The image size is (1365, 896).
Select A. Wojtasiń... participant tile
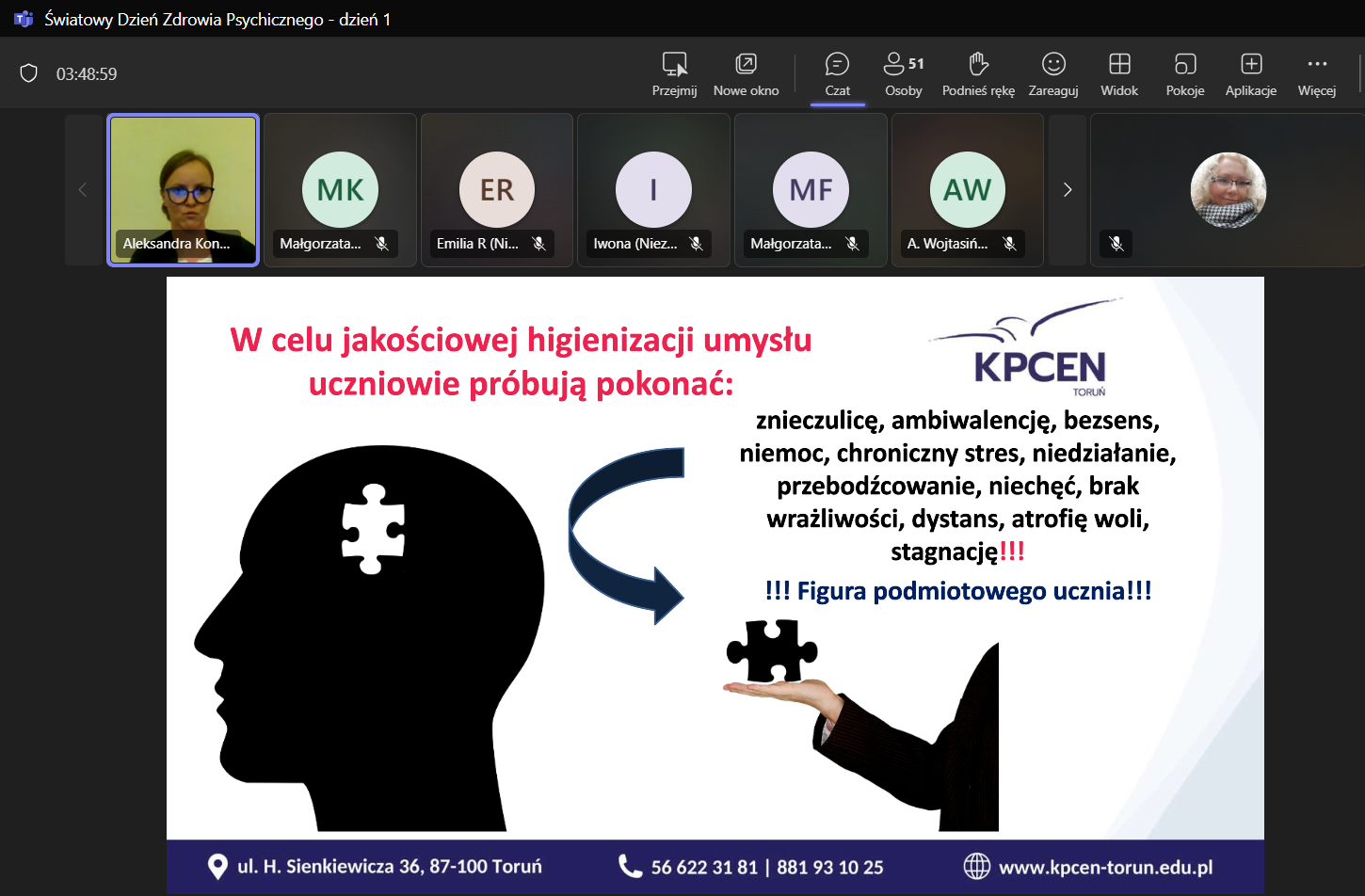(x=968, y=190)
